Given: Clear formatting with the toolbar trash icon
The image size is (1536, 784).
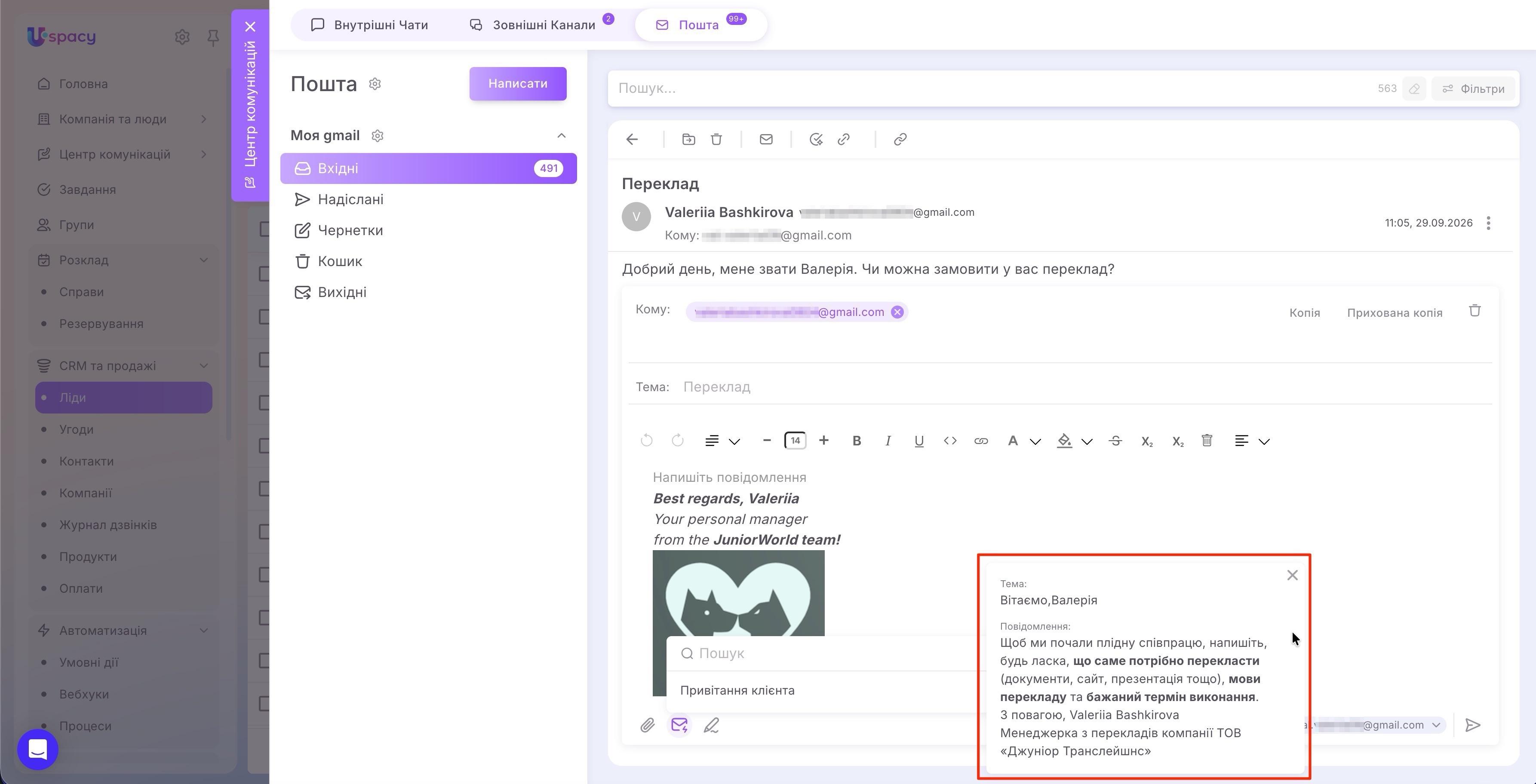Looking at the screenshot, I should 1207,441.
